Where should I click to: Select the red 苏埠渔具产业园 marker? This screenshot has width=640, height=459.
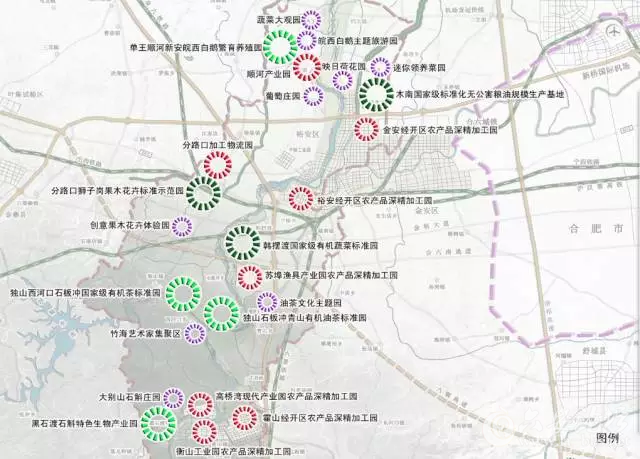[x=249, y=277]
